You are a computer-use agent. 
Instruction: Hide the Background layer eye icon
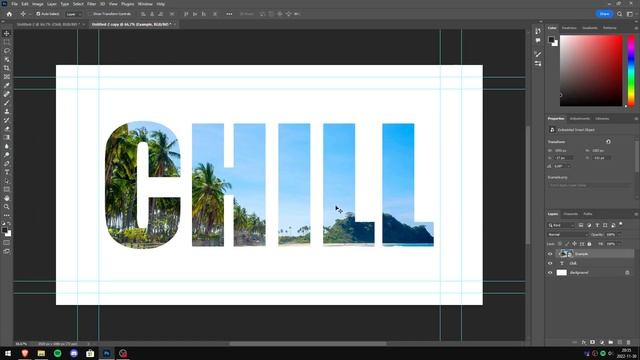coord(550,273)
